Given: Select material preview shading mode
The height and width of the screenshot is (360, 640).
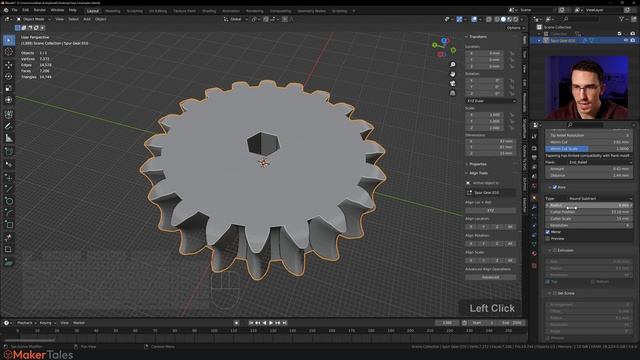Looking at the screenshot, I should [510, 19].
